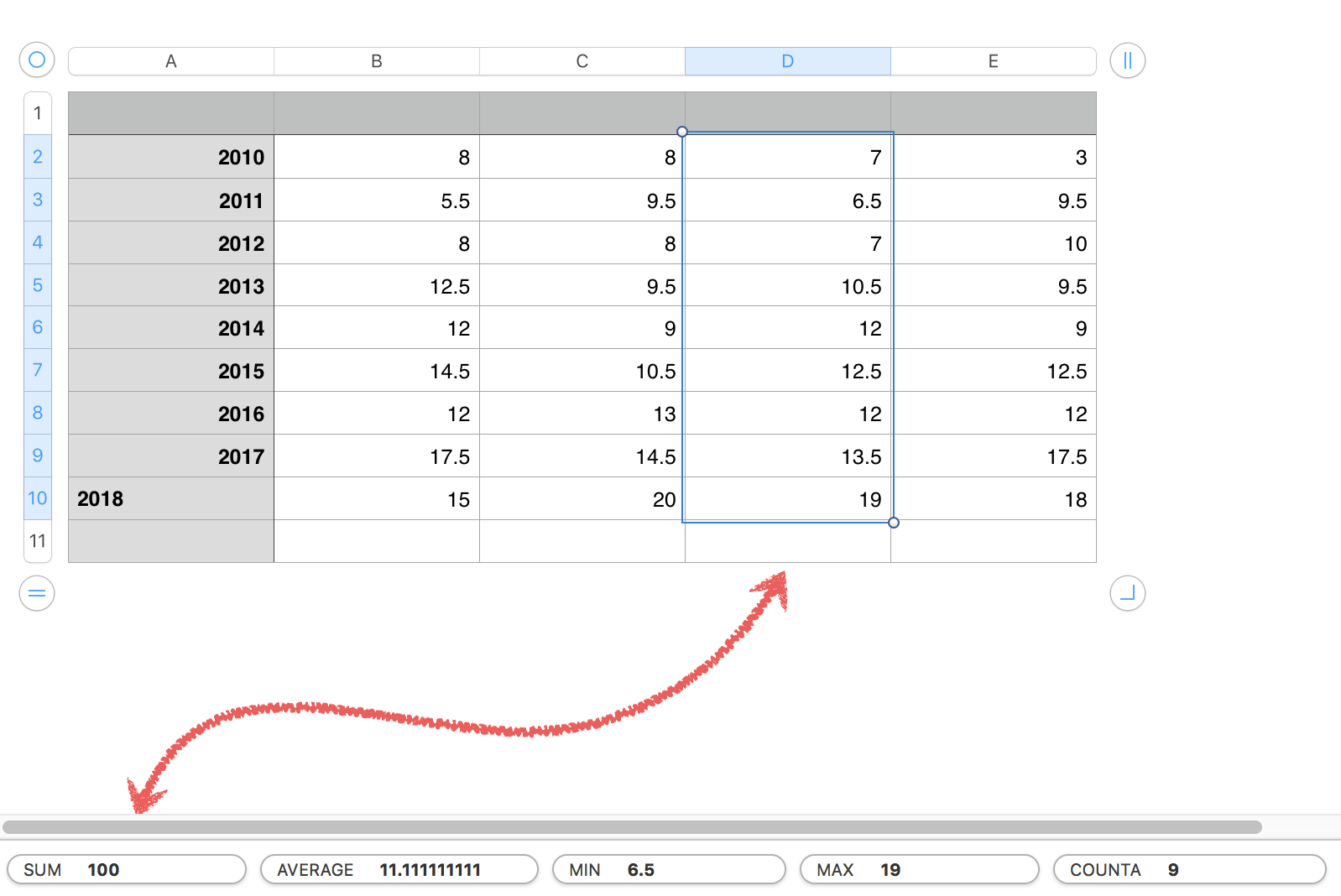Click the AVERAGE 11.111111111 summary pill
Image resolution: width=1341 pixels, height=896 pixels.
pyautogui.click(x=399, y=870)
